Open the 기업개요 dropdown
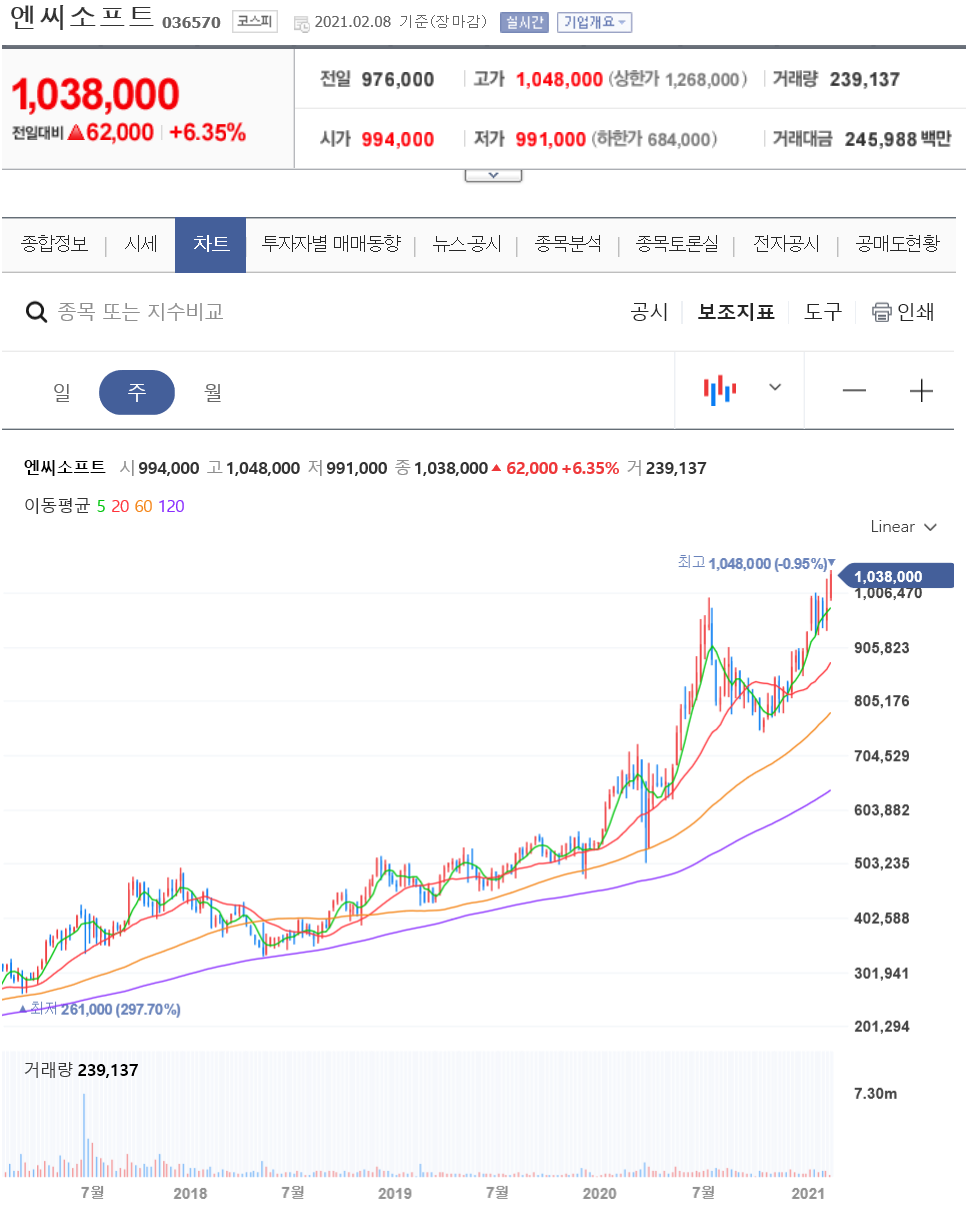 click(595, 22)
